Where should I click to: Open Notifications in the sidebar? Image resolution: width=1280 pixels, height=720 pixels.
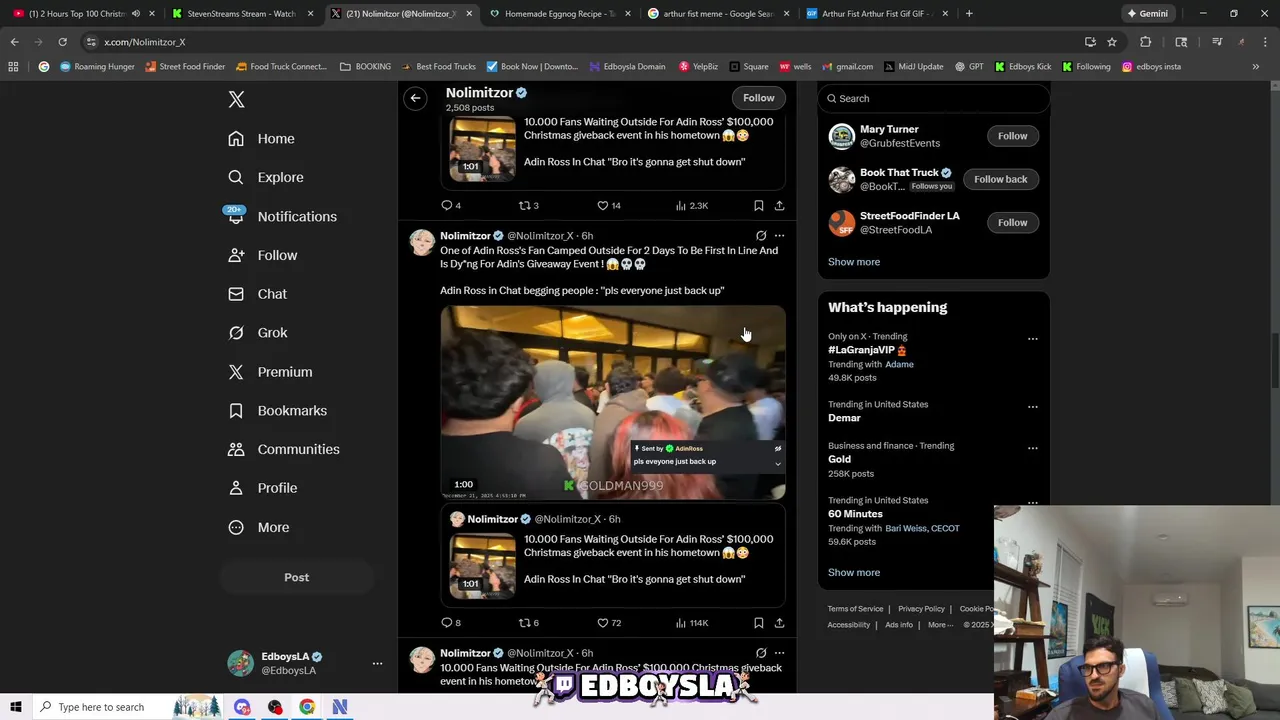coord(282,216)
